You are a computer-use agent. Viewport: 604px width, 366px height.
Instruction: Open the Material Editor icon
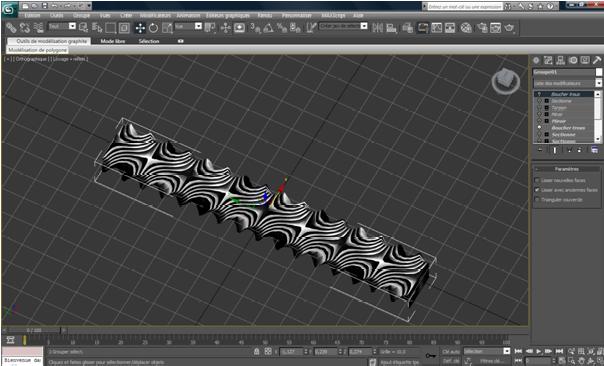[466, 27]
